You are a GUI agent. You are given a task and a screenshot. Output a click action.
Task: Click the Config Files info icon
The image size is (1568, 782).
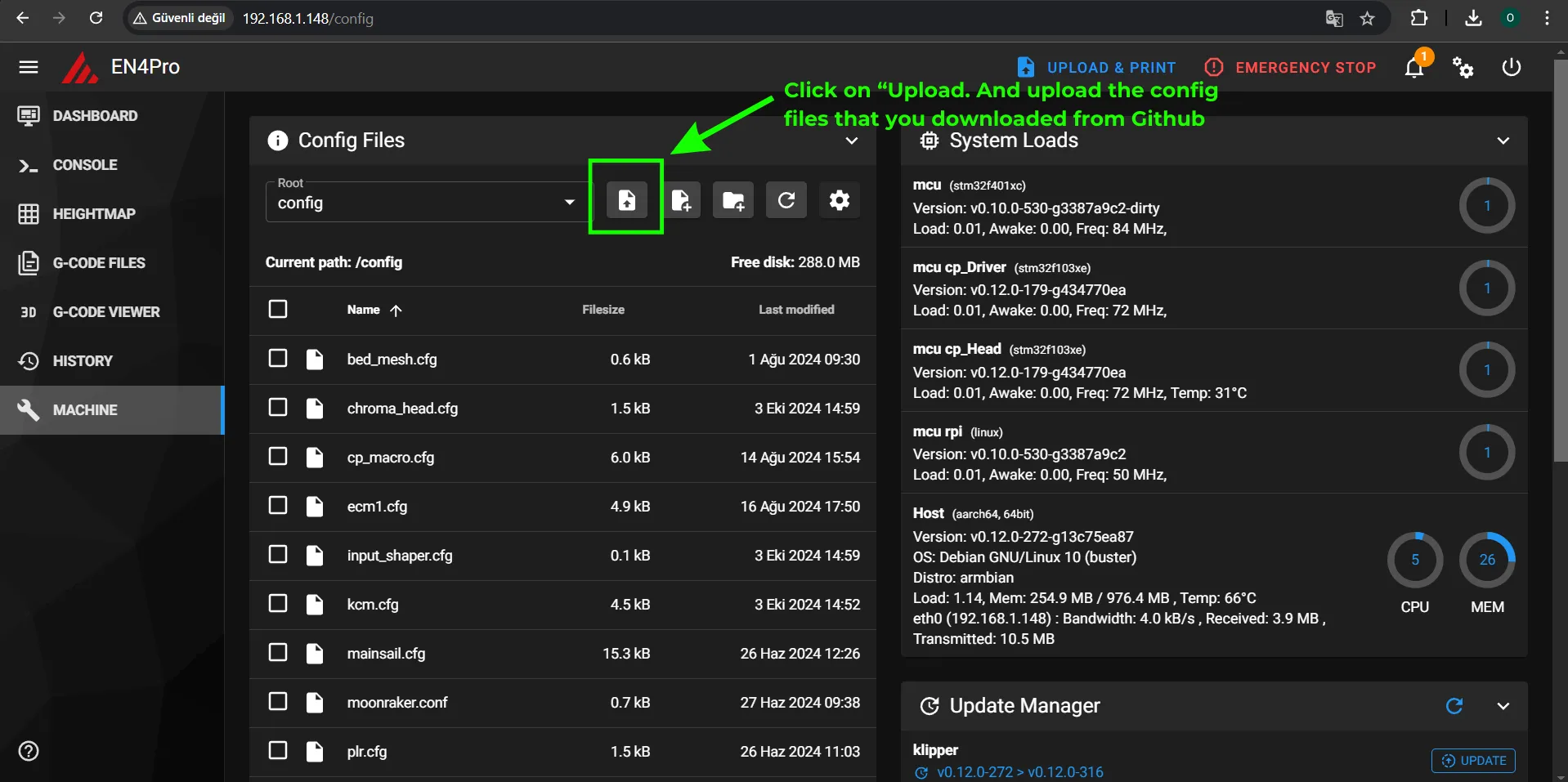pyautogui.click(x=278, y=141)
